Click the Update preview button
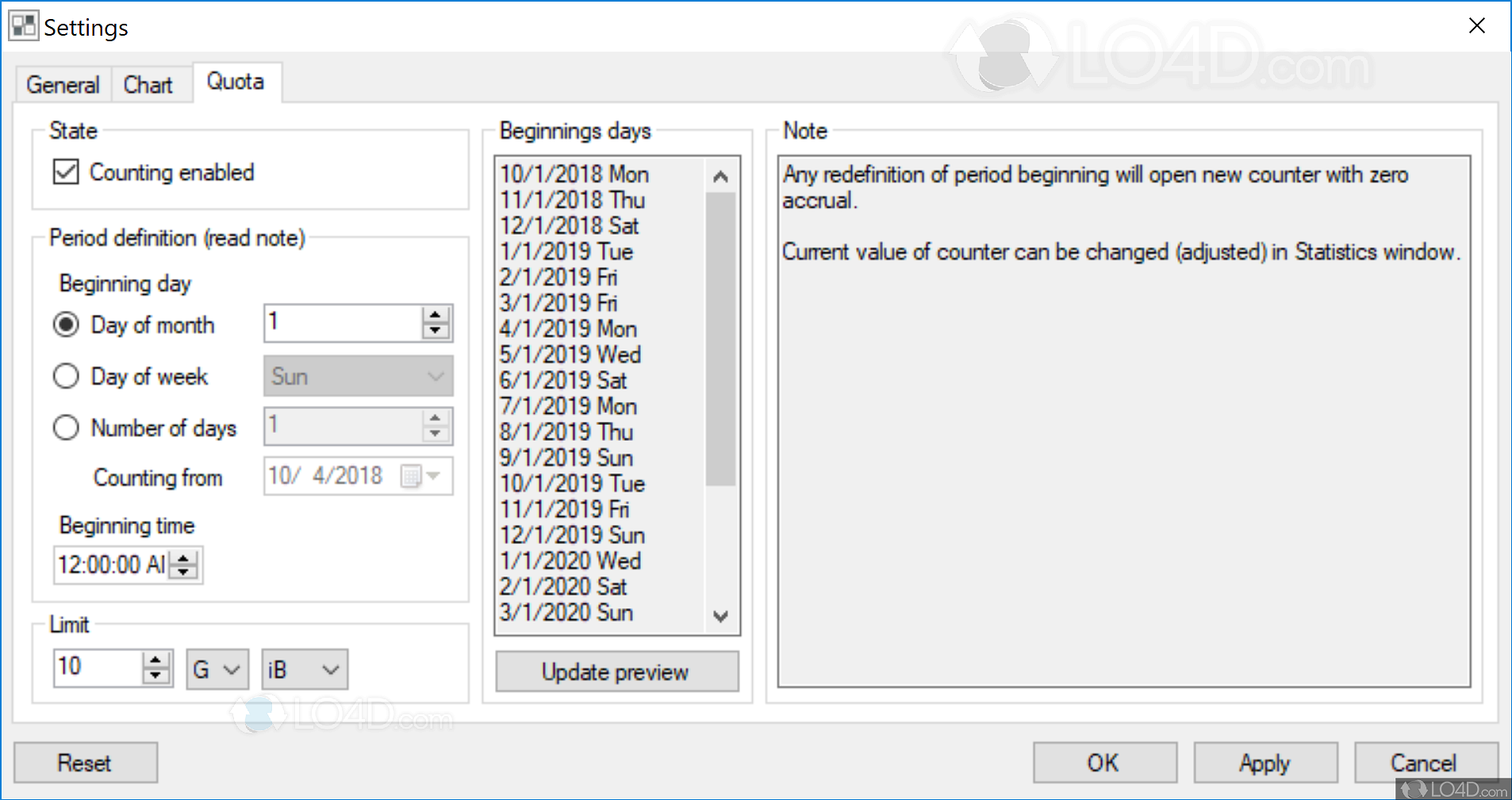Image resolution: width=1512 pixels, height=800 pixels. pyautogui.click(x=616, y=672)
